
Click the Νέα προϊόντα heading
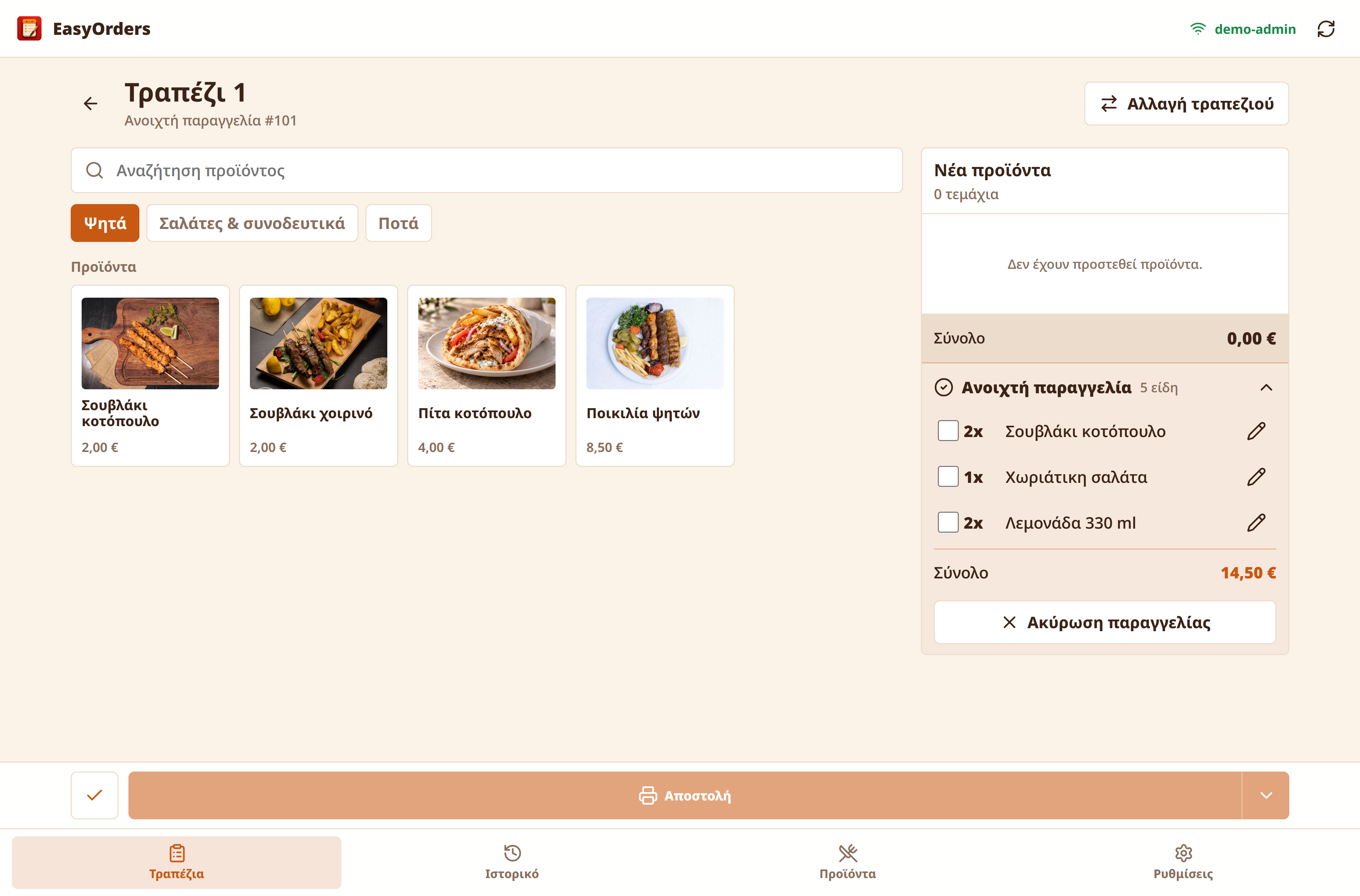click(992, 170)
